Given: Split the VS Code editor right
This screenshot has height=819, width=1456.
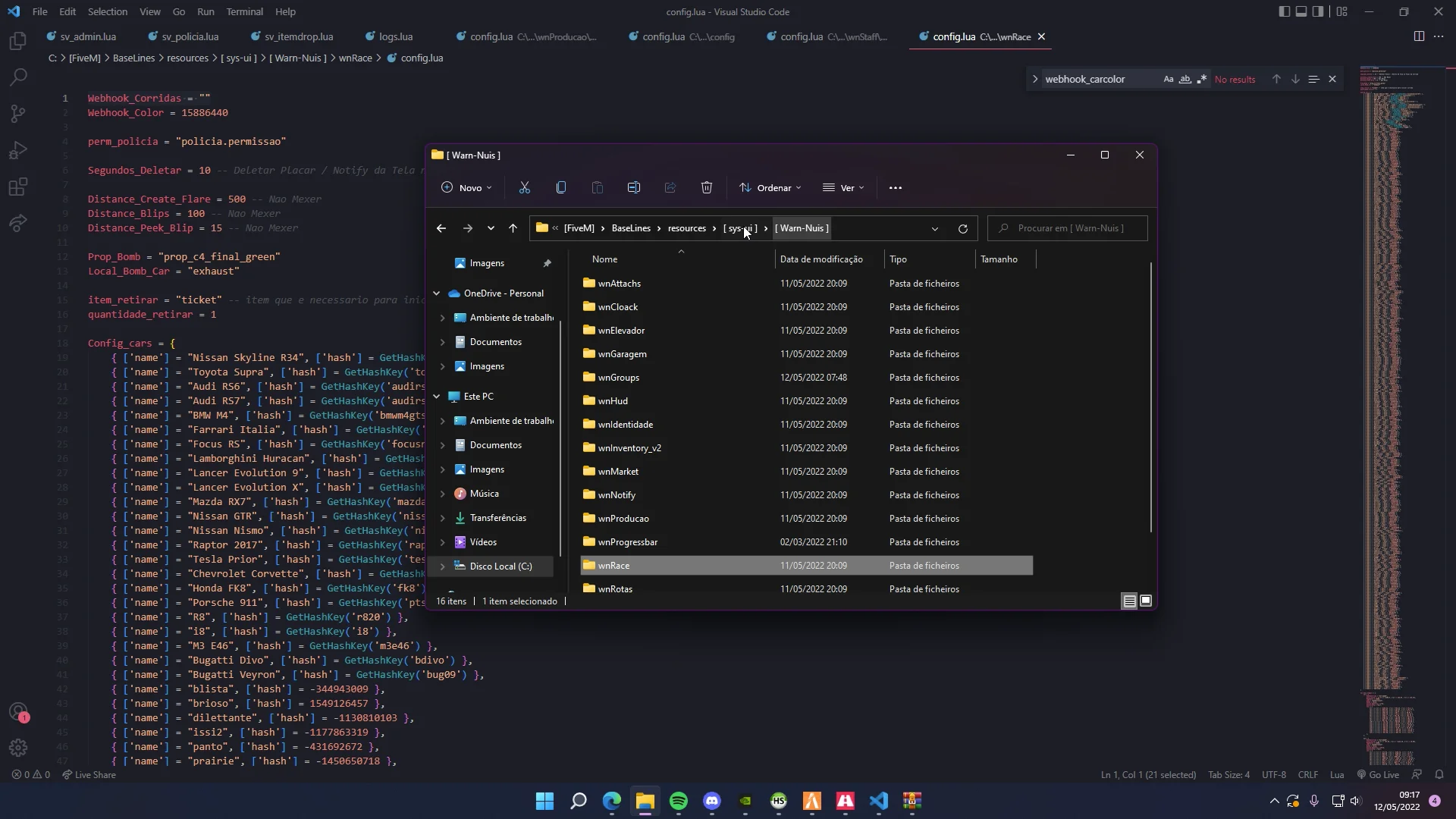Looking at the screenshot, I should point(1419,36).
